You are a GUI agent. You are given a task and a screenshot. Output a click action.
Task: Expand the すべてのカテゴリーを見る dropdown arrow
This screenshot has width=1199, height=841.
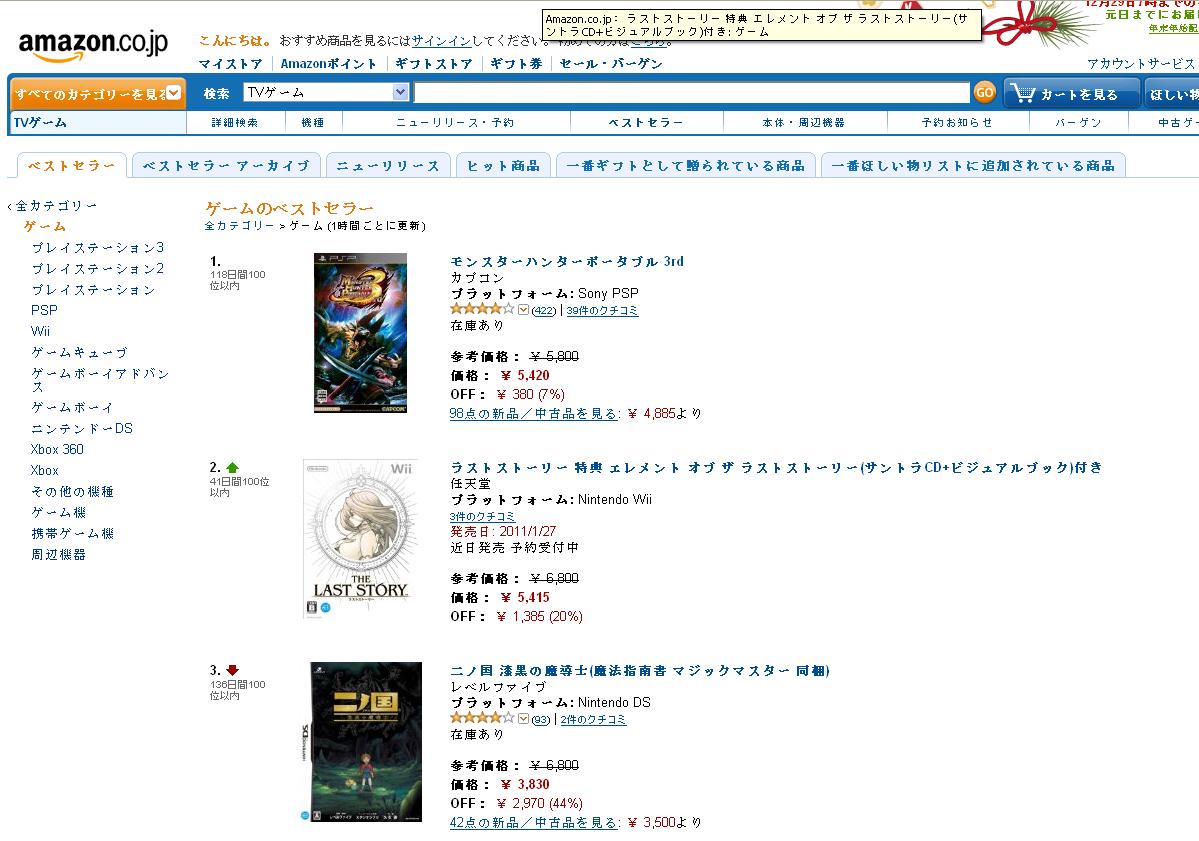tap(174, 93)
